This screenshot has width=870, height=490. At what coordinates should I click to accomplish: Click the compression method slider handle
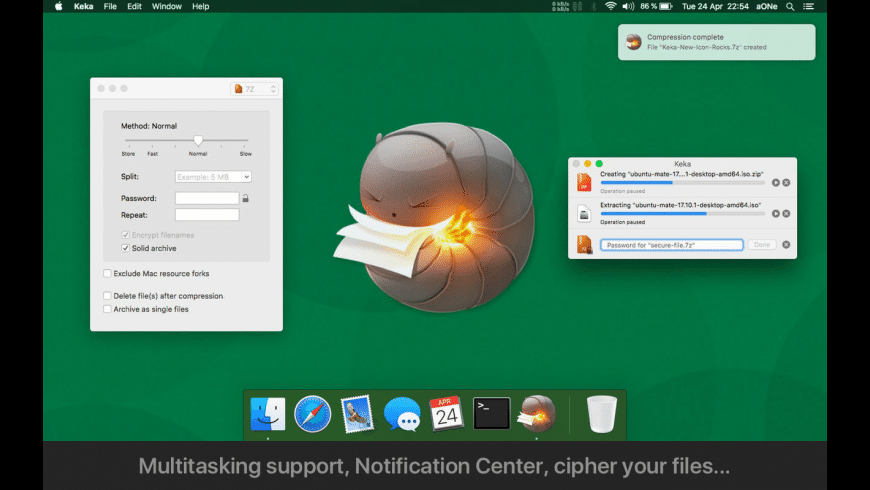coord(198,140)
